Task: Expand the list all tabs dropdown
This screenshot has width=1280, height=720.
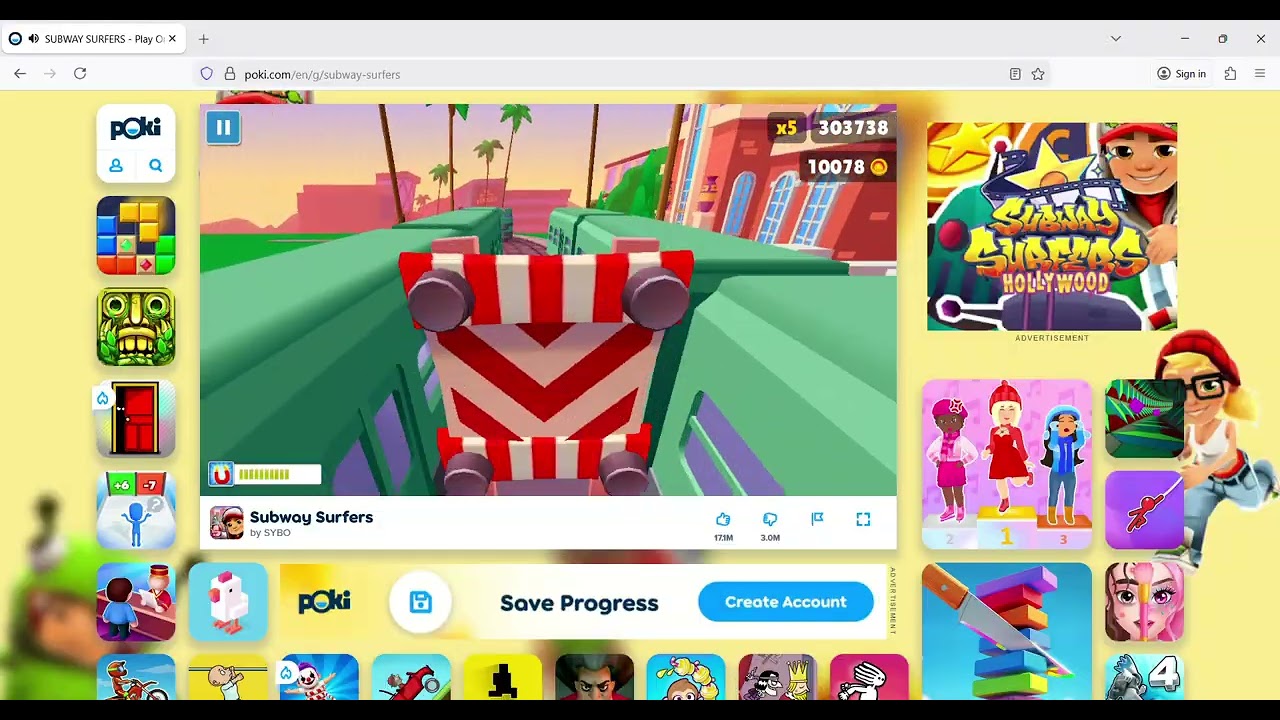Action: click(x=1116, y=39)
